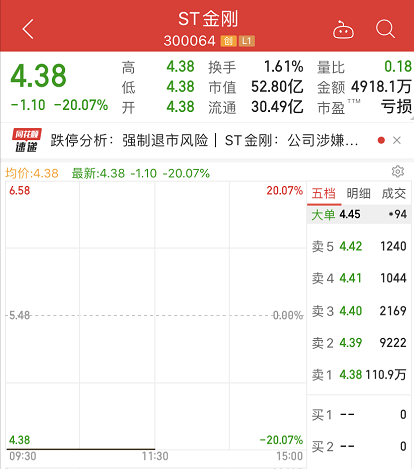Open the 跌停分析 news headline
This screenshot has height=469, width=414.
point(204,140)
